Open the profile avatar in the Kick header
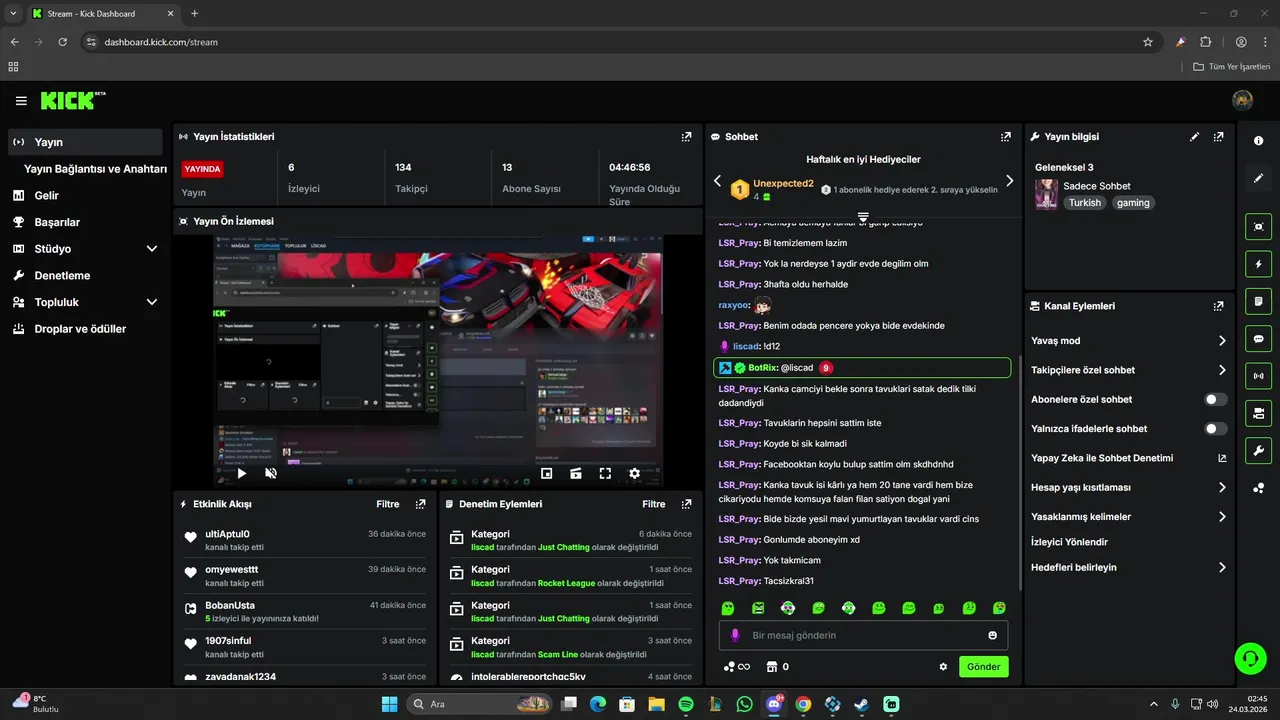Screen dimensions: 1280x720 click(x=1243, y=100)
